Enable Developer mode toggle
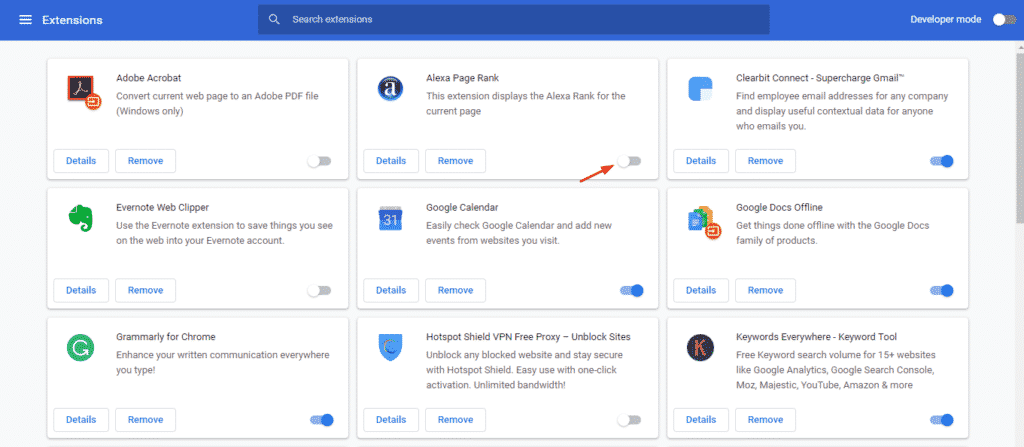The image size is (1024, 447). pyautogui.click(x=1004, y=20)
